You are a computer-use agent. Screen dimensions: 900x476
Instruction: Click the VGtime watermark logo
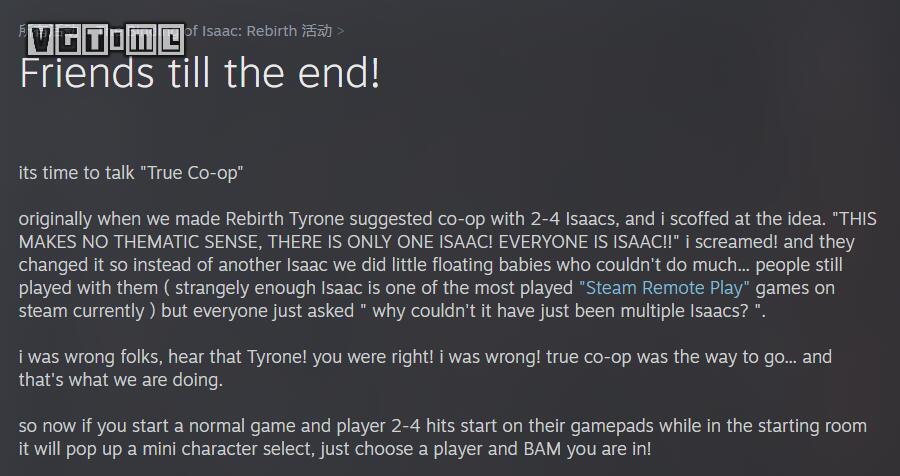tap(102, 38)
